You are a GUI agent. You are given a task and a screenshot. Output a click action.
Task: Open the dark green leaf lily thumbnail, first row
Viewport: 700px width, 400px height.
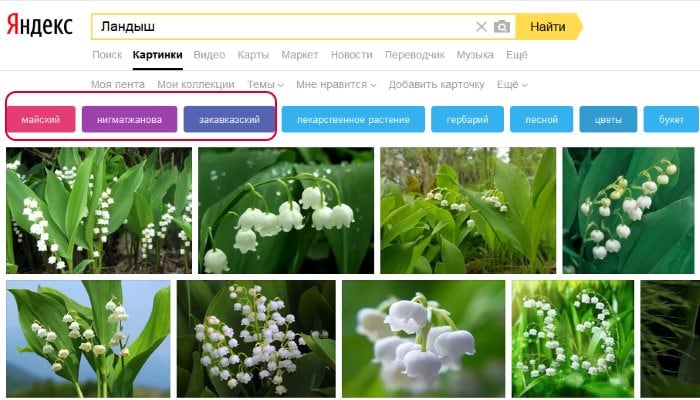629,210
